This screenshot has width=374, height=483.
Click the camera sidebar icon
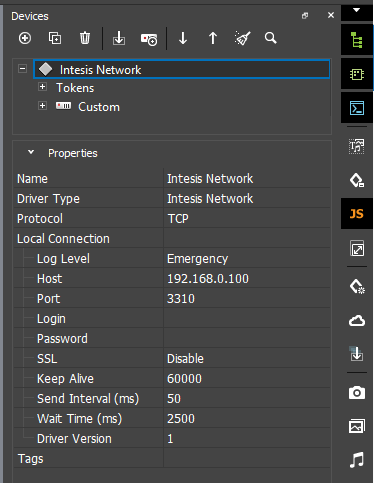[x=357, y=393]
